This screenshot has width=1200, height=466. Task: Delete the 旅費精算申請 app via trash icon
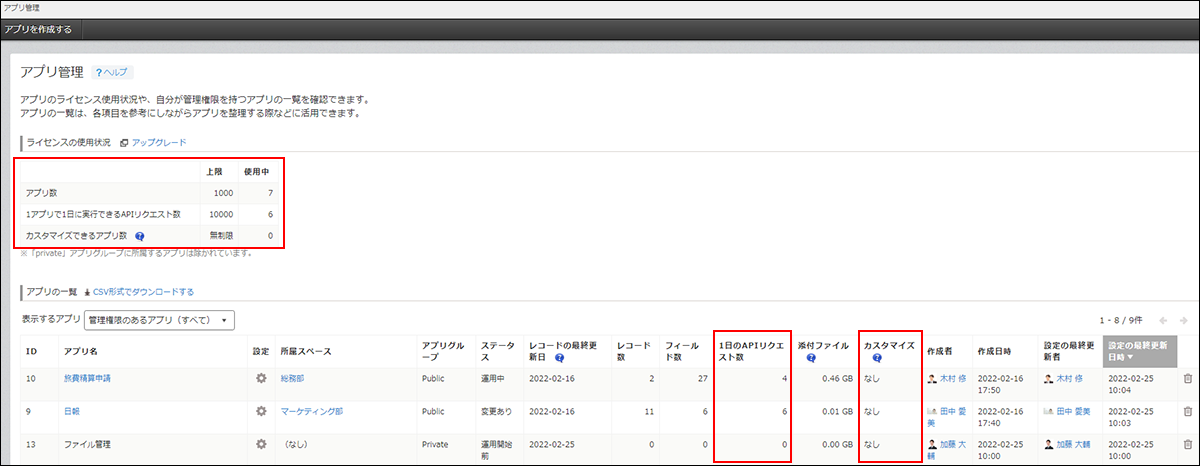click(x=1187, y=379)
